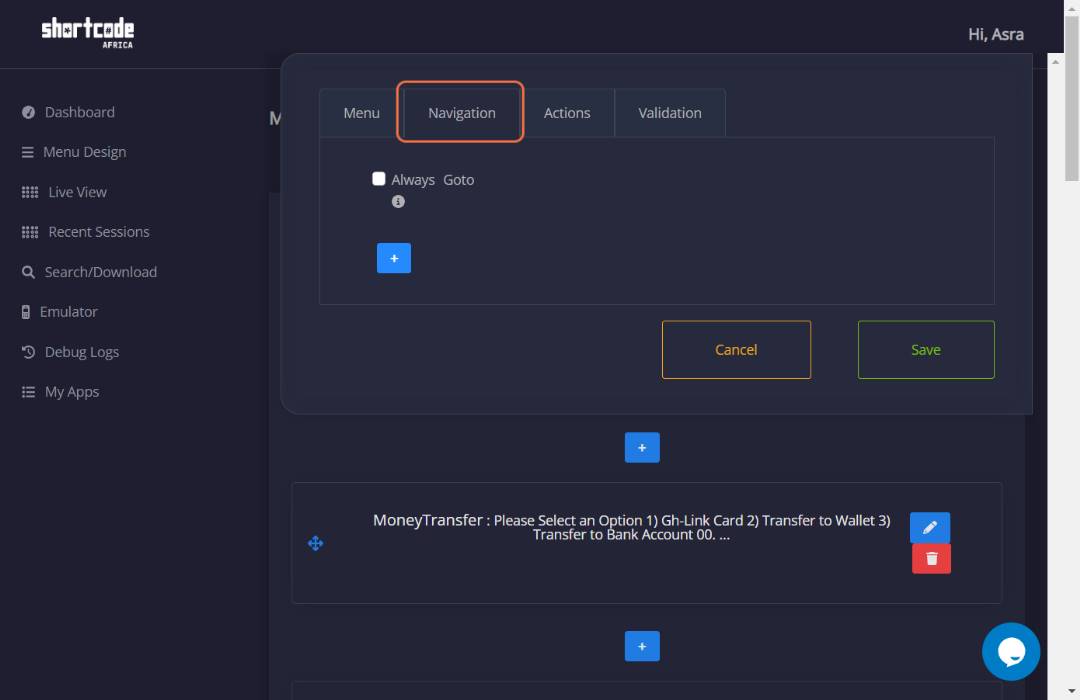The width and height of the screenshot is (1080, 700).
Task: Add navigation rule with plus button
Action: pos(394,258)
